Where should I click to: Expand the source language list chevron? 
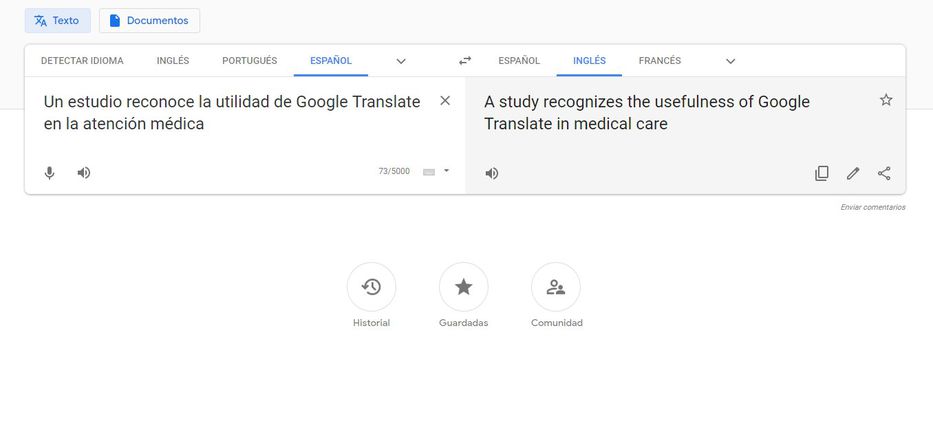pos(401,61)
